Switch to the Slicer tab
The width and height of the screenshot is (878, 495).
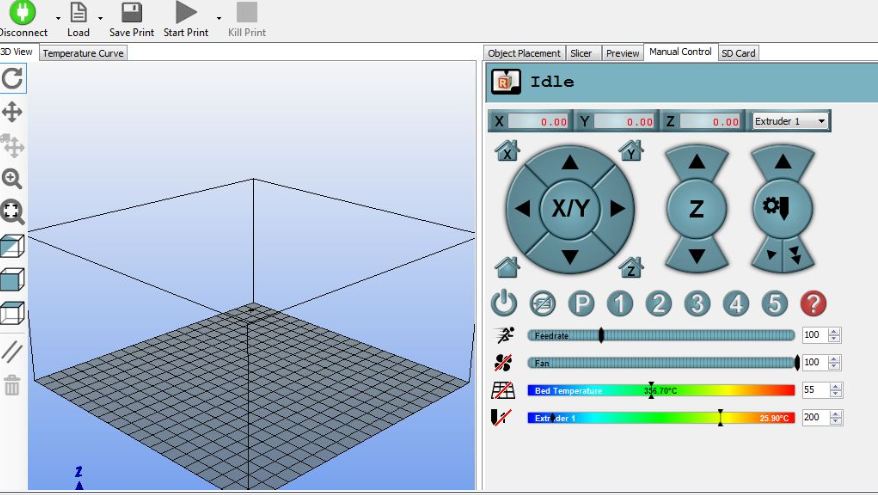pyautogui.click(x=581, y=53)
